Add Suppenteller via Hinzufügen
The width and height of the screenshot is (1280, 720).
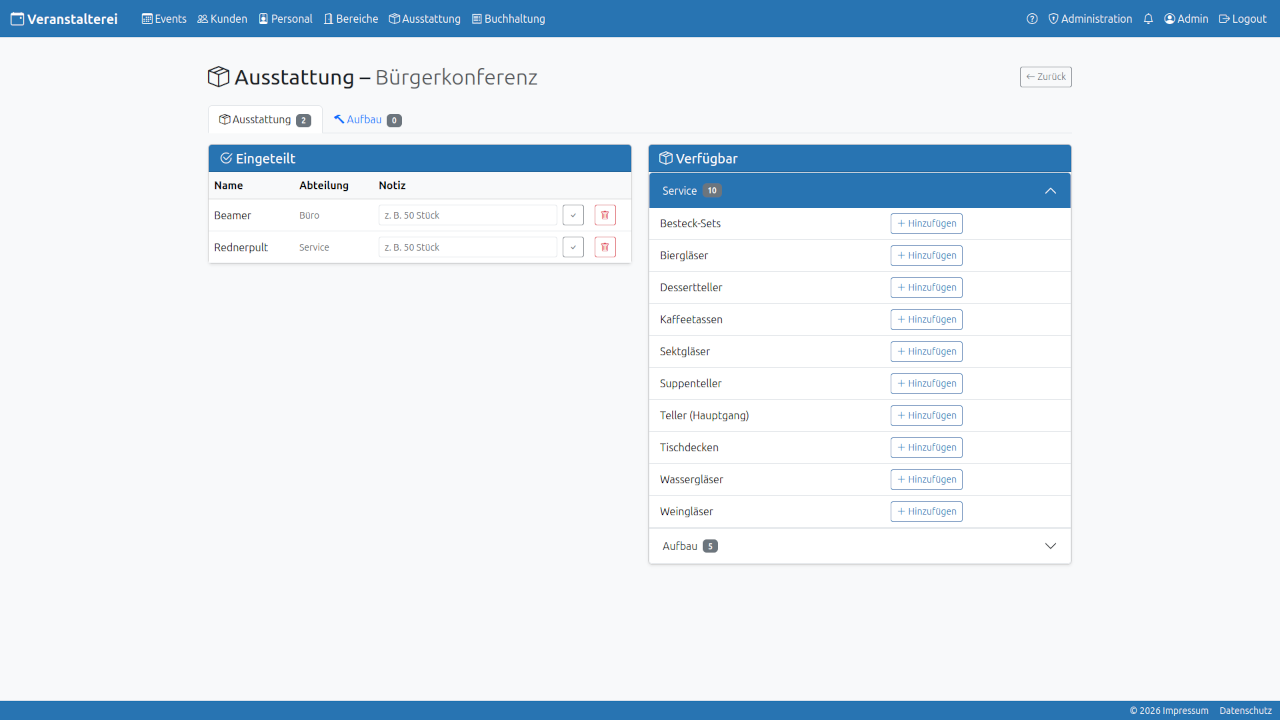[x=927, y=384]
